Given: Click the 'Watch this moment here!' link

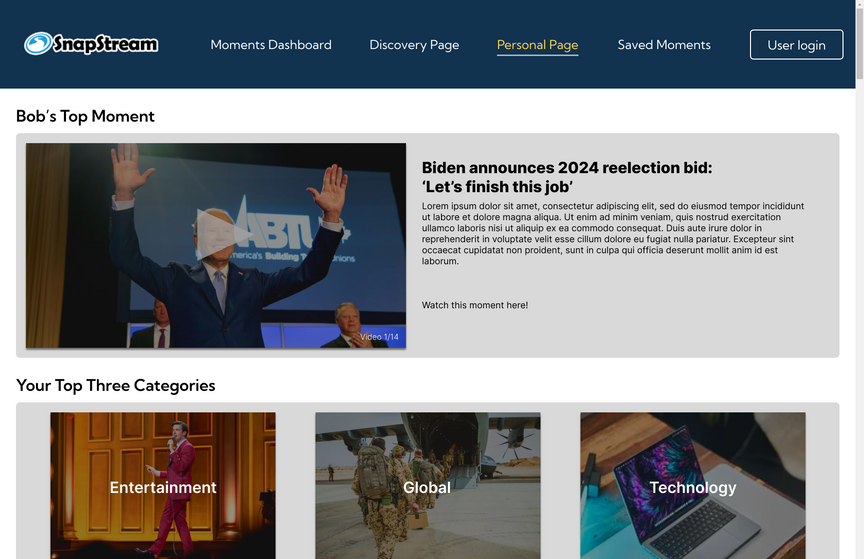Looking at the screenshot, I should click(474, 305).
